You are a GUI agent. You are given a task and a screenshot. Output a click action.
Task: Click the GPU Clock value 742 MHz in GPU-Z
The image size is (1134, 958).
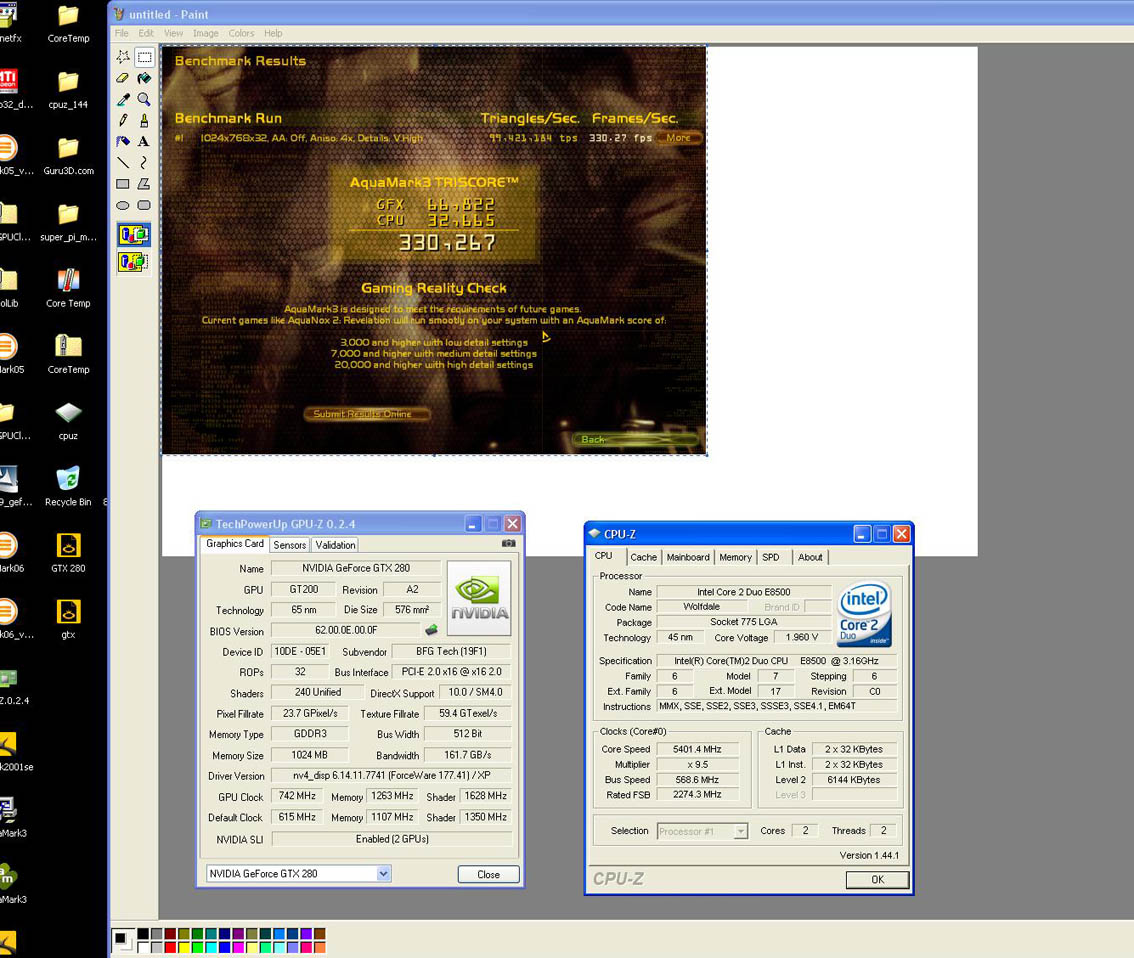[x=297, y=796]
